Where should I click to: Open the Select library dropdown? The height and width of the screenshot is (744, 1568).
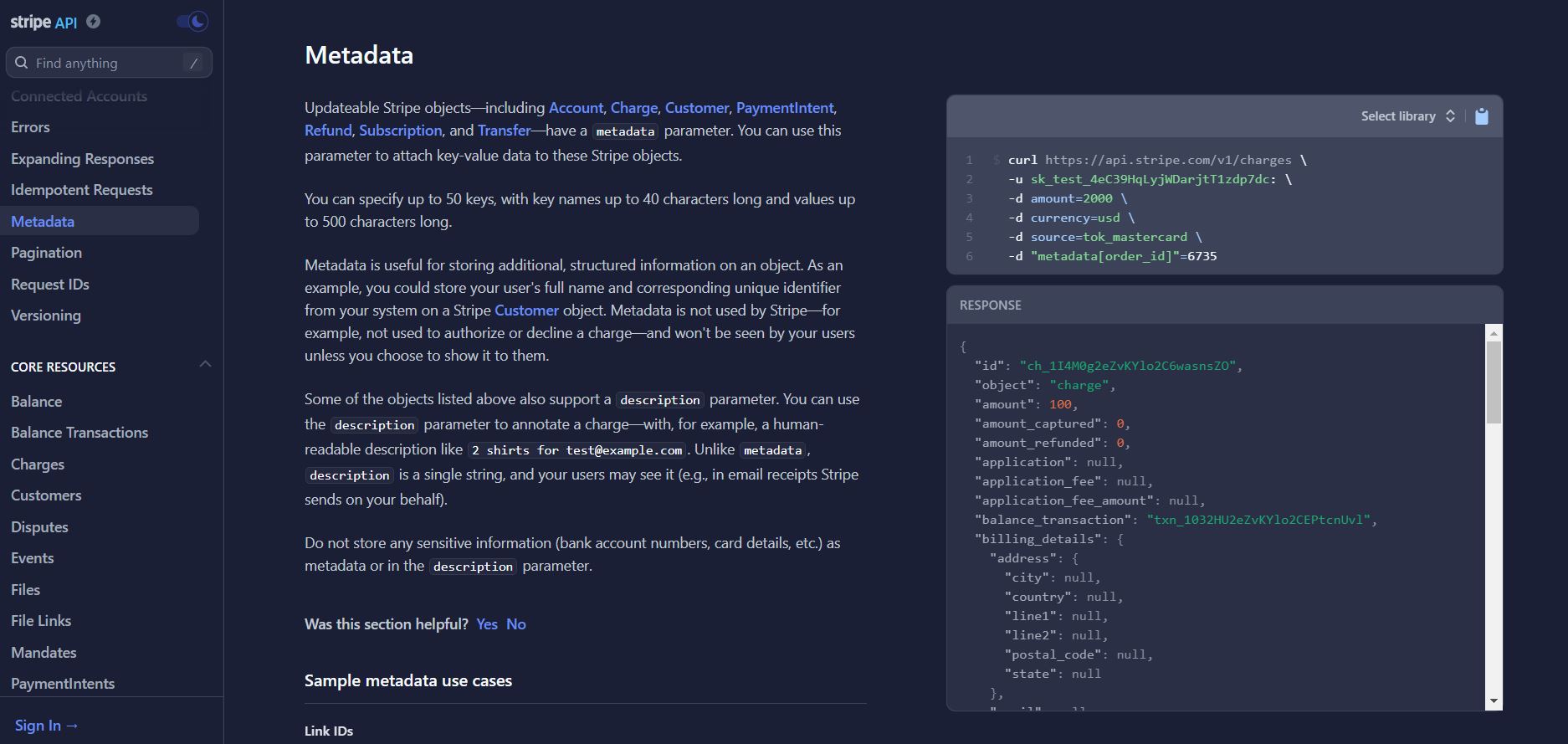pyautogui.click(x=1408, y=116)
